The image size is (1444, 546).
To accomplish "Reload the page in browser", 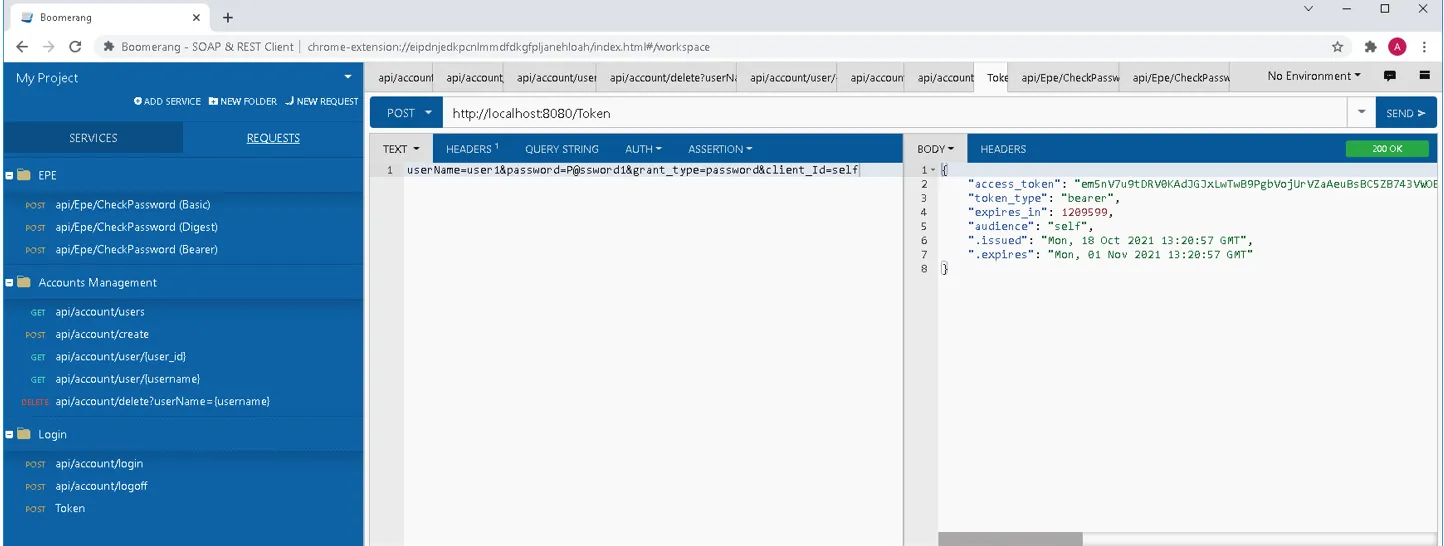I will 75,47.
